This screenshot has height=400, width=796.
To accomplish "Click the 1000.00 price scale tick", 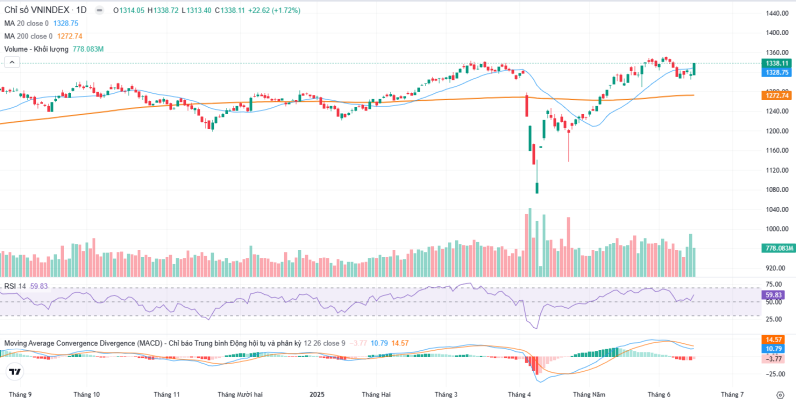I will pyautogui.click(x=777, y=229).
